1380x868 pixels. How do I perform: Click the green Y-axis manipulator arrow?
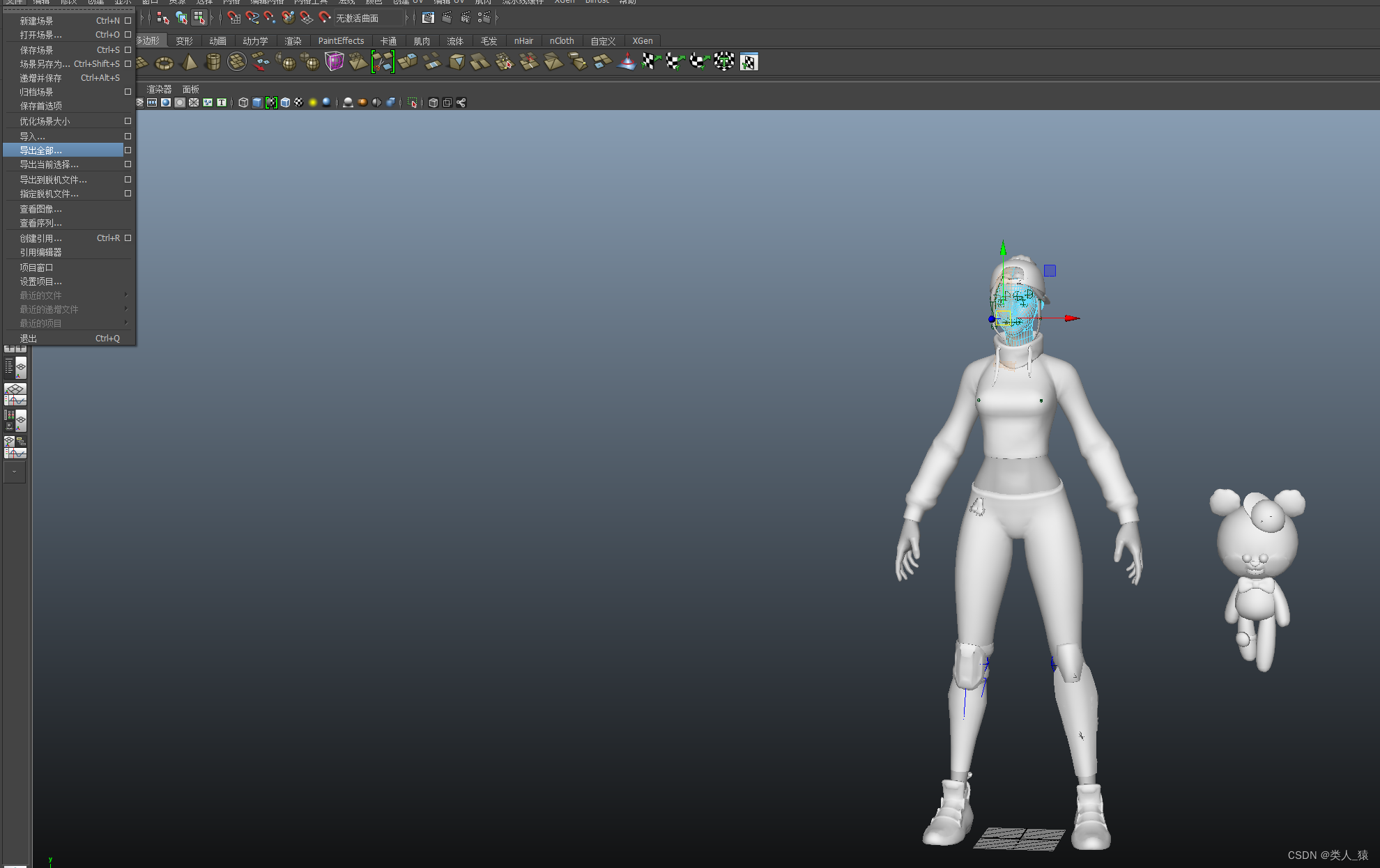1003,248
